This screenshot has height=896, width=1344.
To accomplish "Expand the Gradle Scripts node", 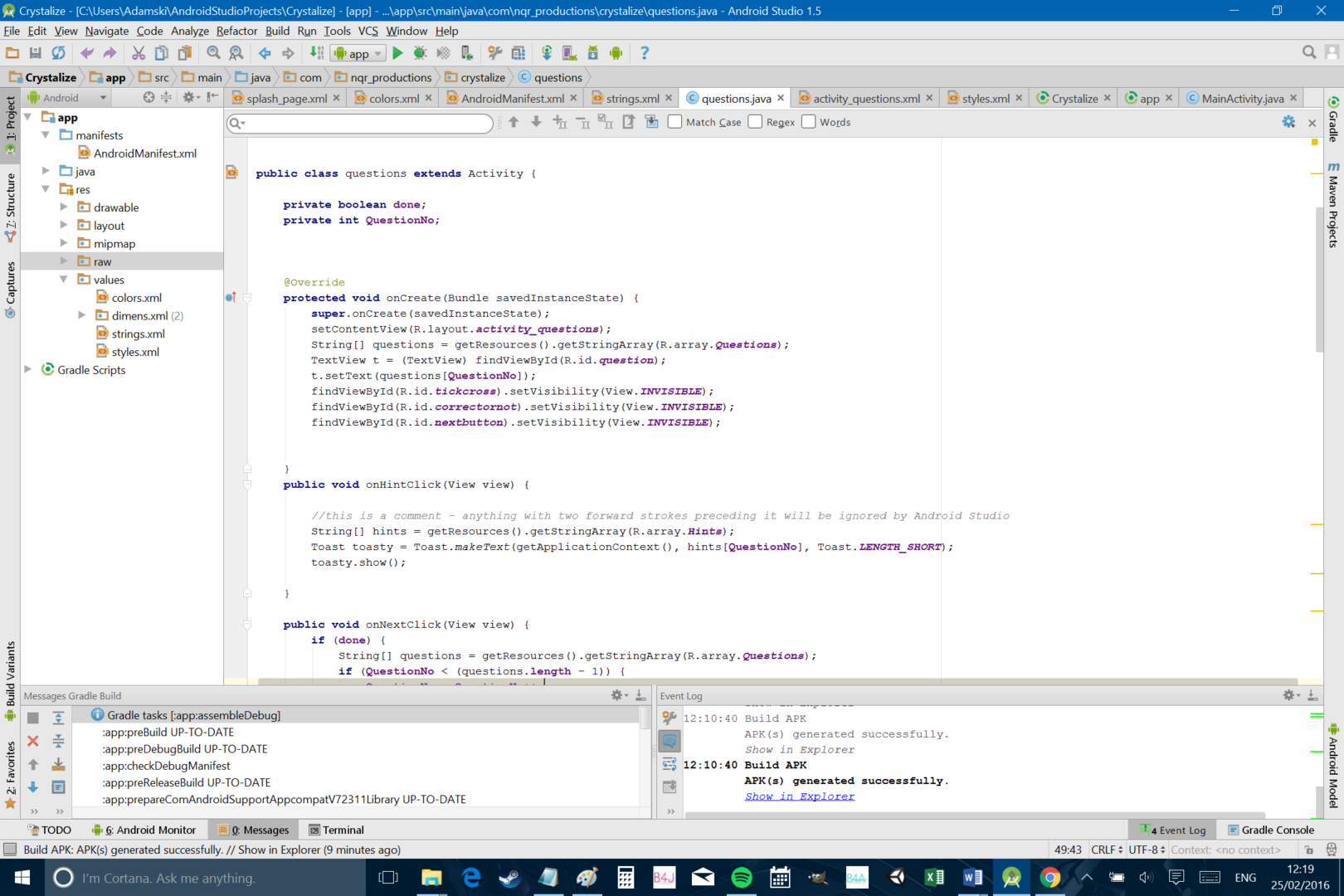I will [28, 370].
